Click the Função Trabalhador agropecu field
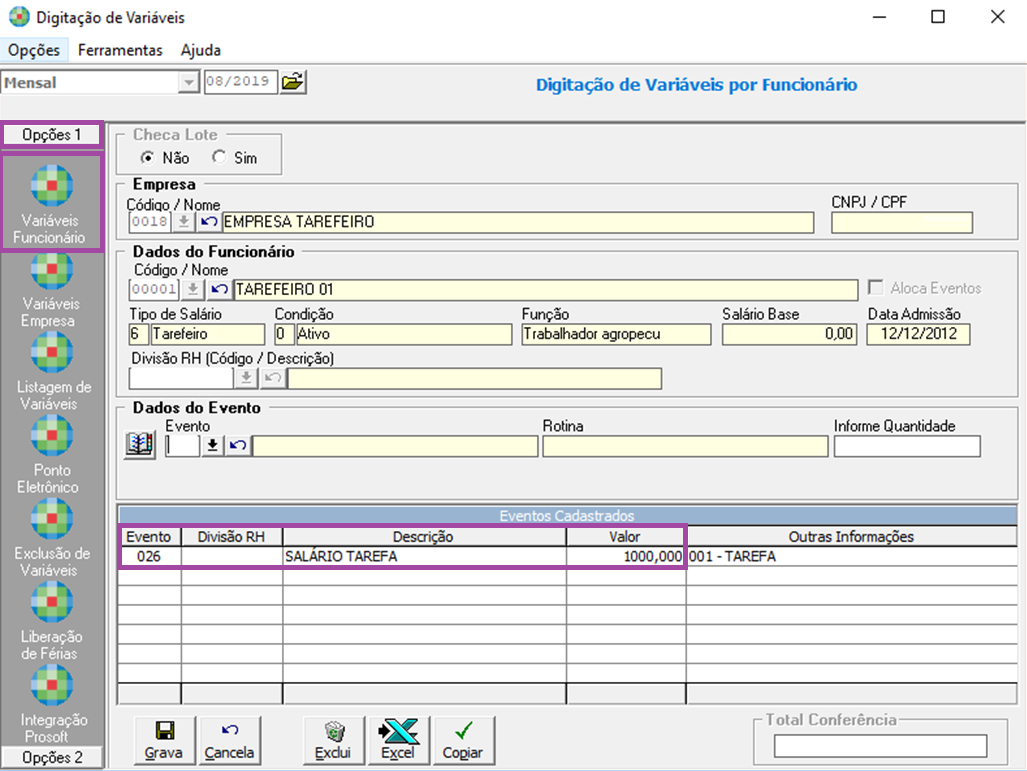The image size is (1027, 771). click(616, 334)
